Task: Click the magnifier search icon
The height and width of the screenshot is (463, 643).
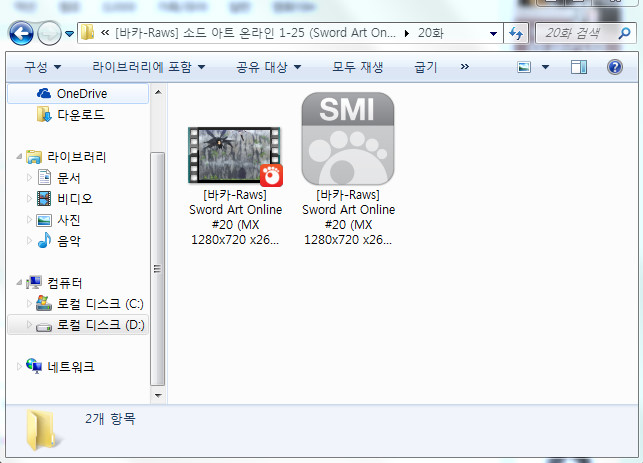Action: coord(625,33)
